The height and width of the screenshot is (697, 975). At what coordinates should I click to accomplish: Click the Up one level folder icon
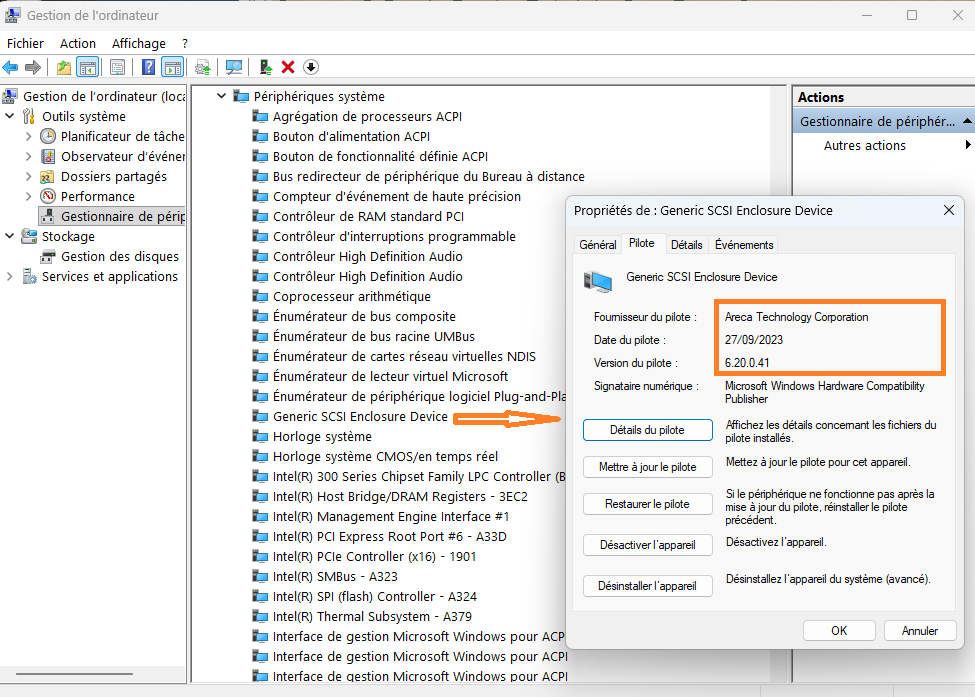click(63, 67)
